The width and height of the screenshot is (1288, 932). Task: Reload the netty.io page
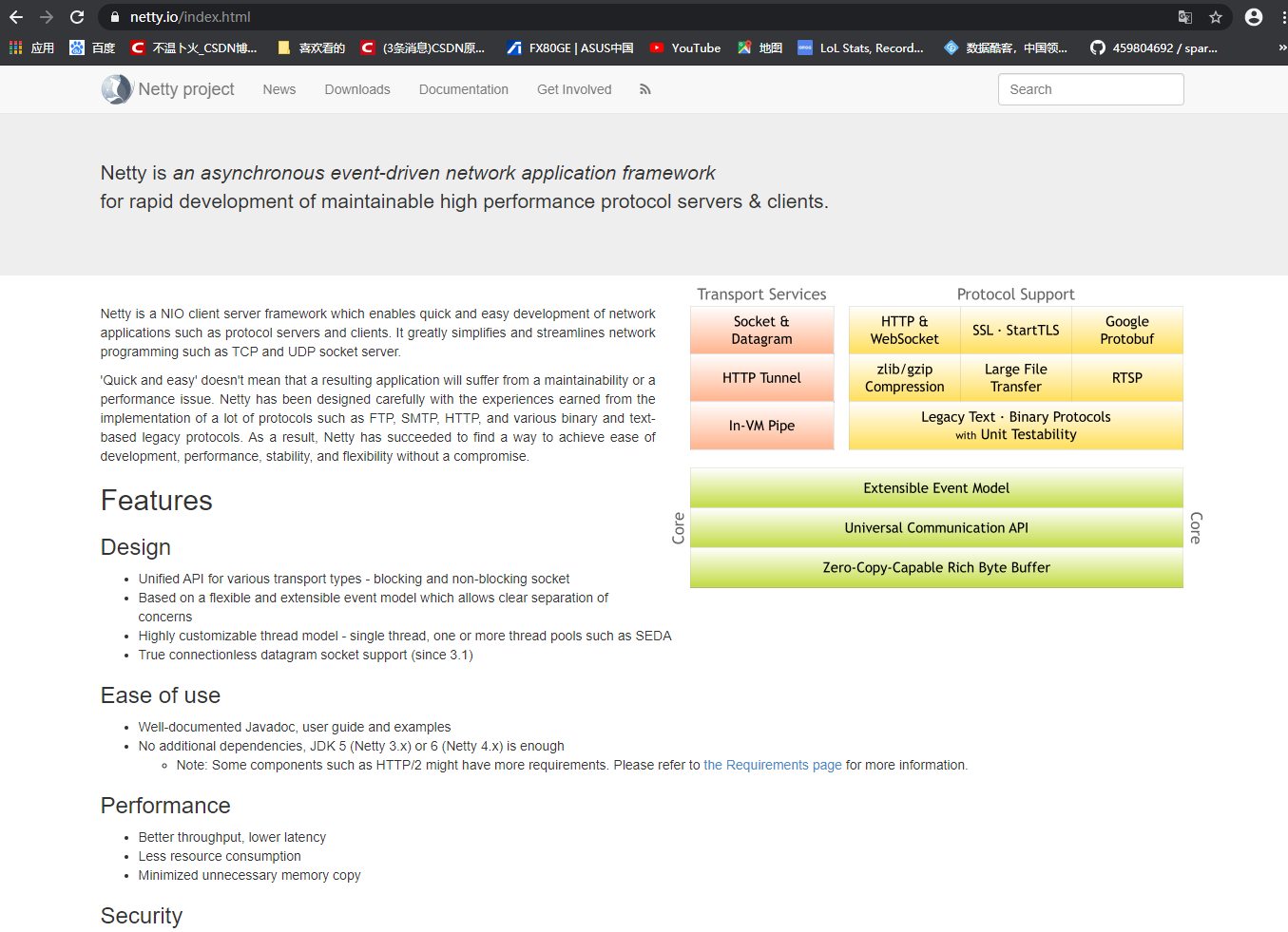(x=77, y=17)
